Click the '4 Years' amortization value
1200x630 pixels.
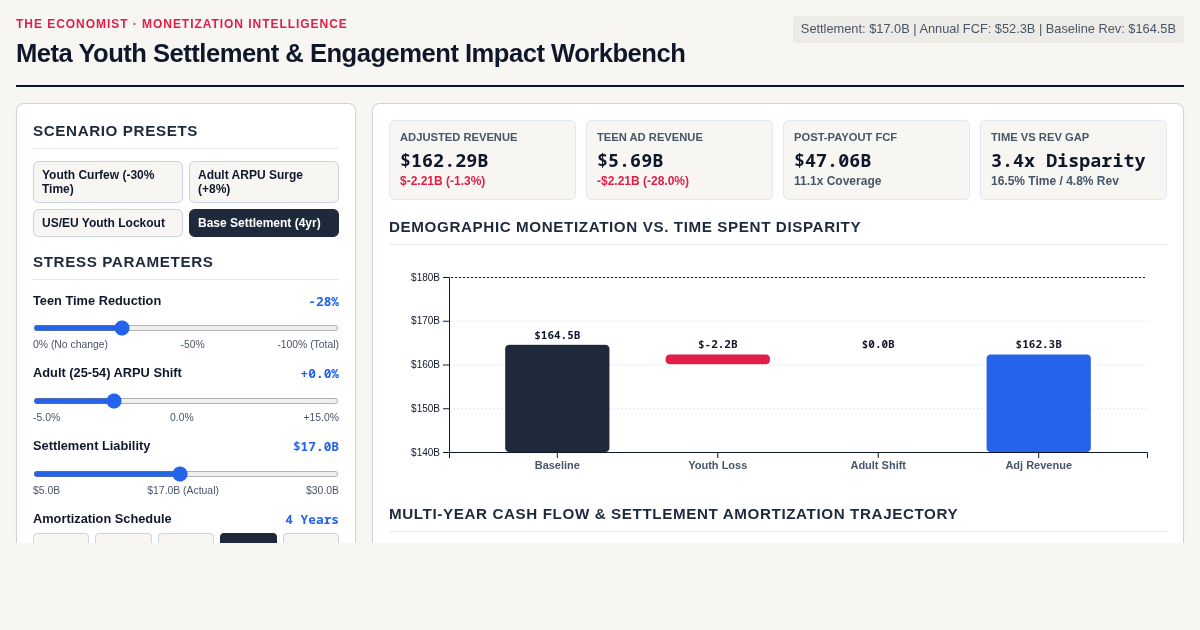[x=312, y=520]
